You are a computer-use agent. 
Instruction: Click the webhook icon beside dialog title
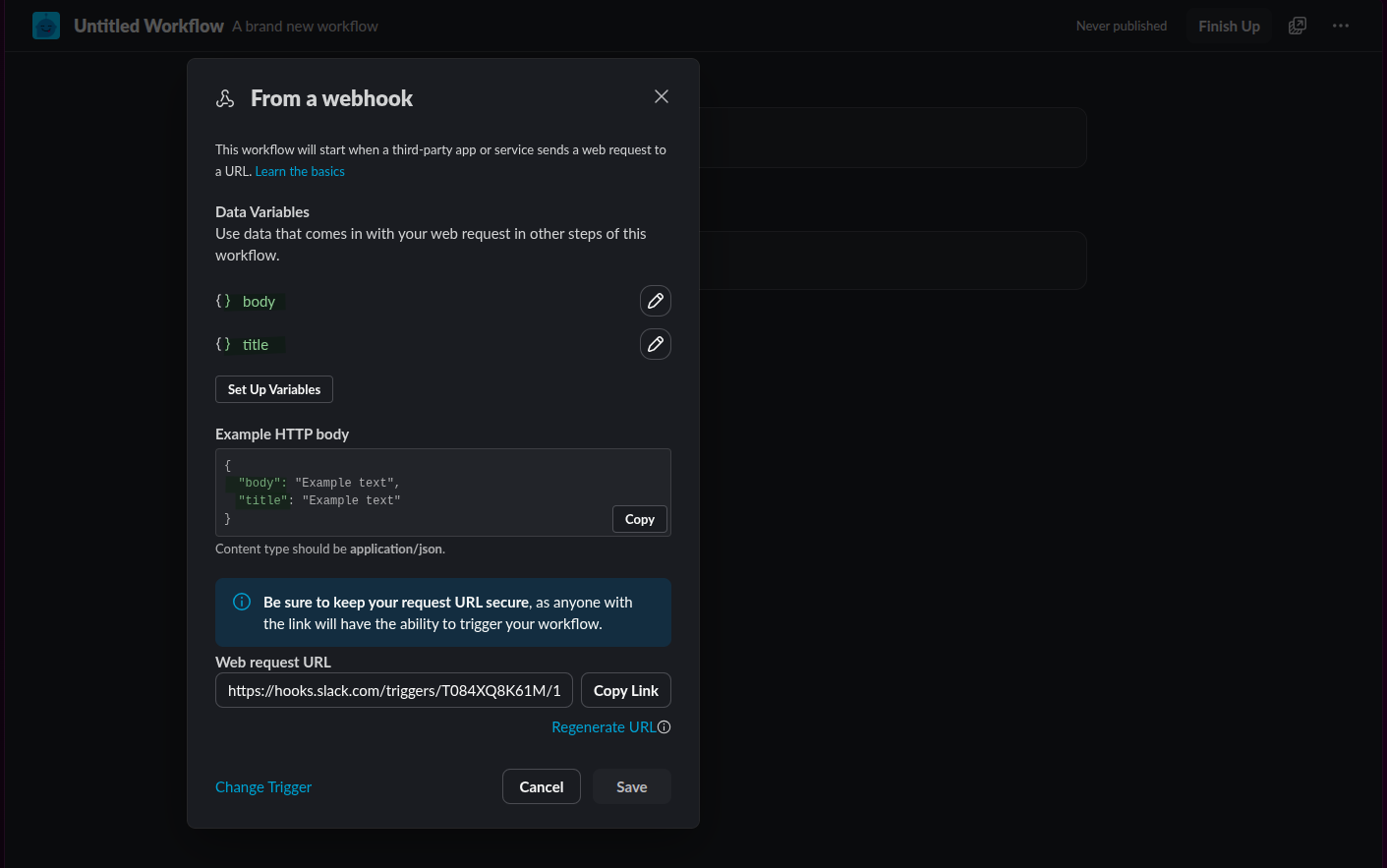click(225, 98)
